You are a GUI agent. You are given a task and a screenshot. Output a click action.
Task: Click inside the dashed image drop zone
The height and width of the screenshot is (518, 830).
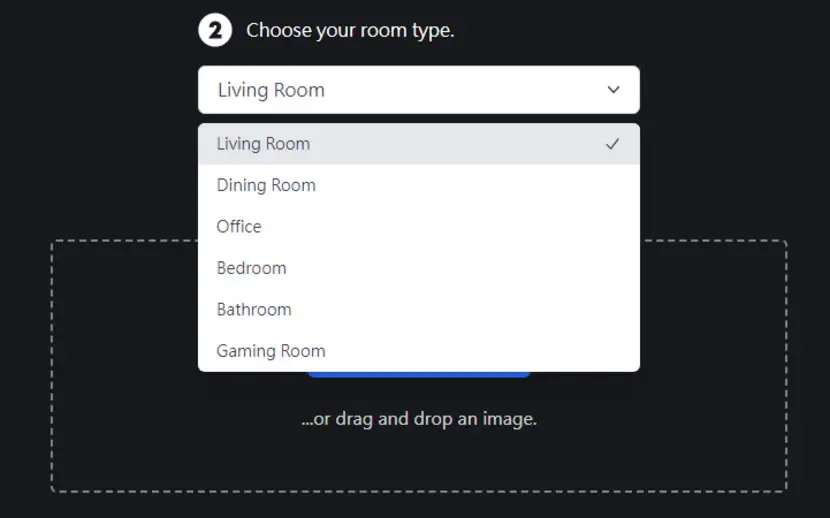pos(419,455)
